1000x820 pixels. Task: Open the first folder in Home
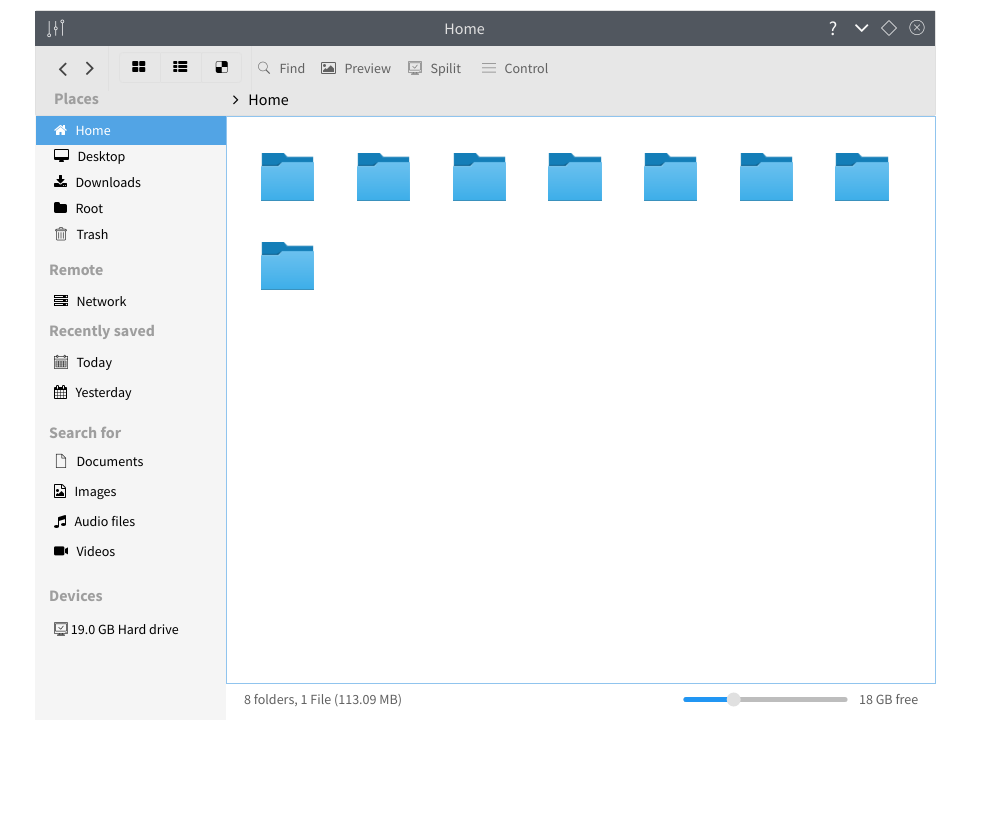[287, 177]
